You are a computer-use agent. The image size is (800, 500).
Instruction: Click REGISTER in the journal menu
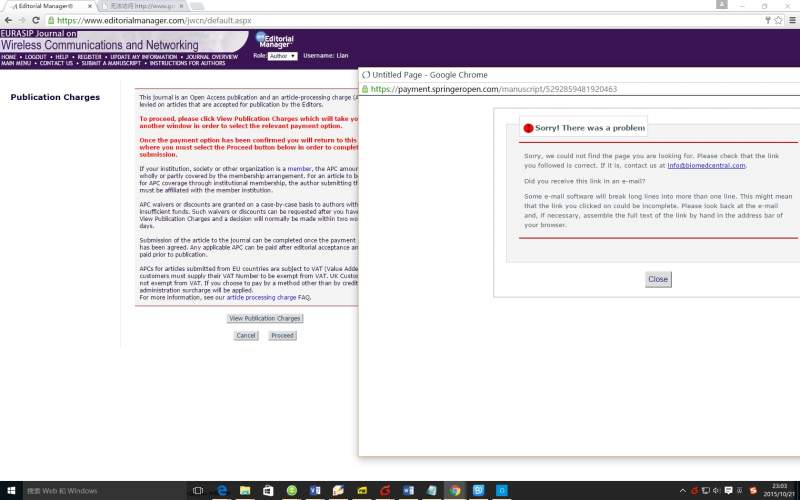point(89,57)
